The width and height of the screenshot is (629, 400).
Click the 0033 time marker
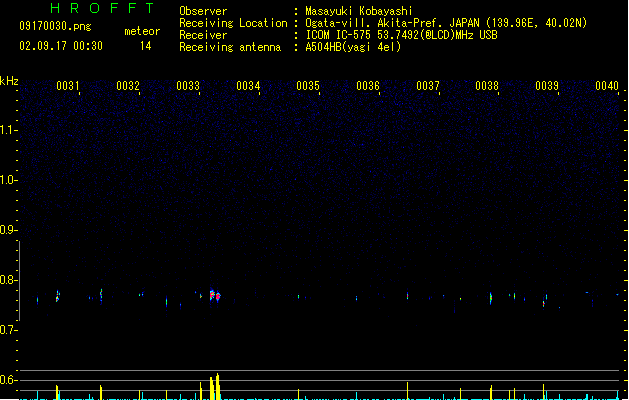tap(188, 86)
